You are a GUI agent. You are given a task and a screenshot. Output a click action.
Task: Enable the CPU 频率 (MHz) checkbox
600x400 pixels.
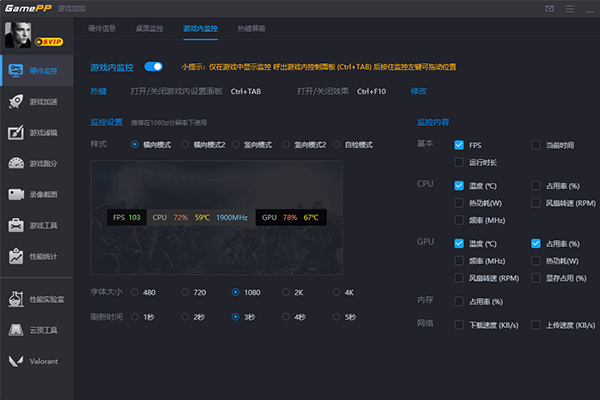pos(459,220)
